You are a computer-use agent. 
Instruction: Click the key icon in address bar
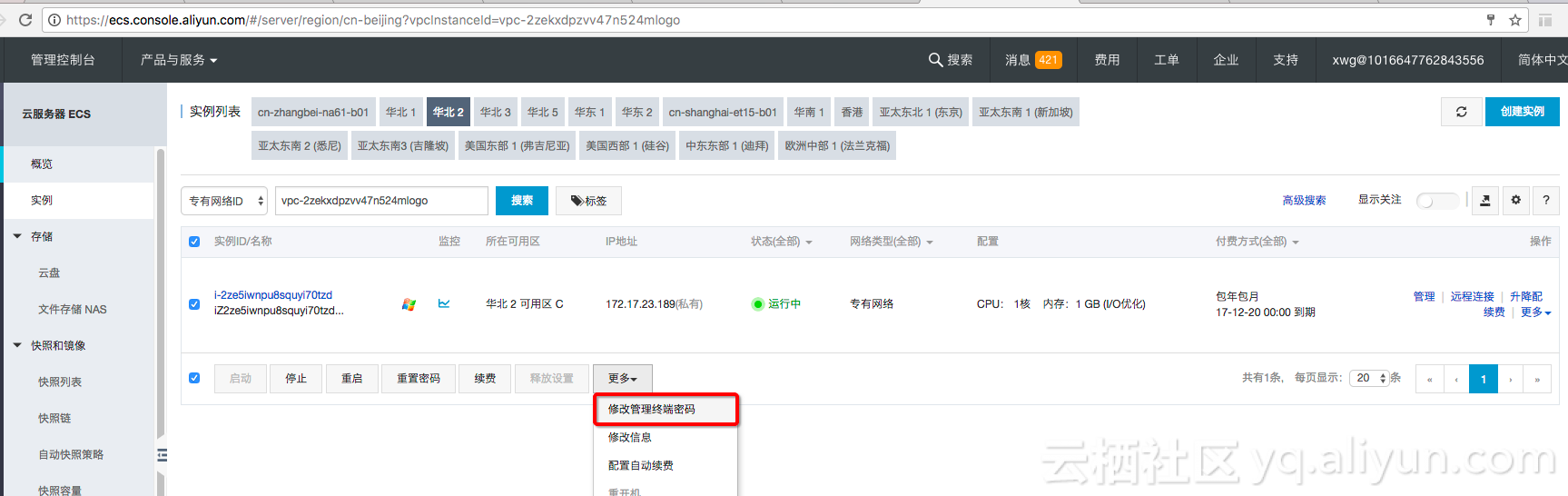pyautogui.click(x=1490, y=20)
